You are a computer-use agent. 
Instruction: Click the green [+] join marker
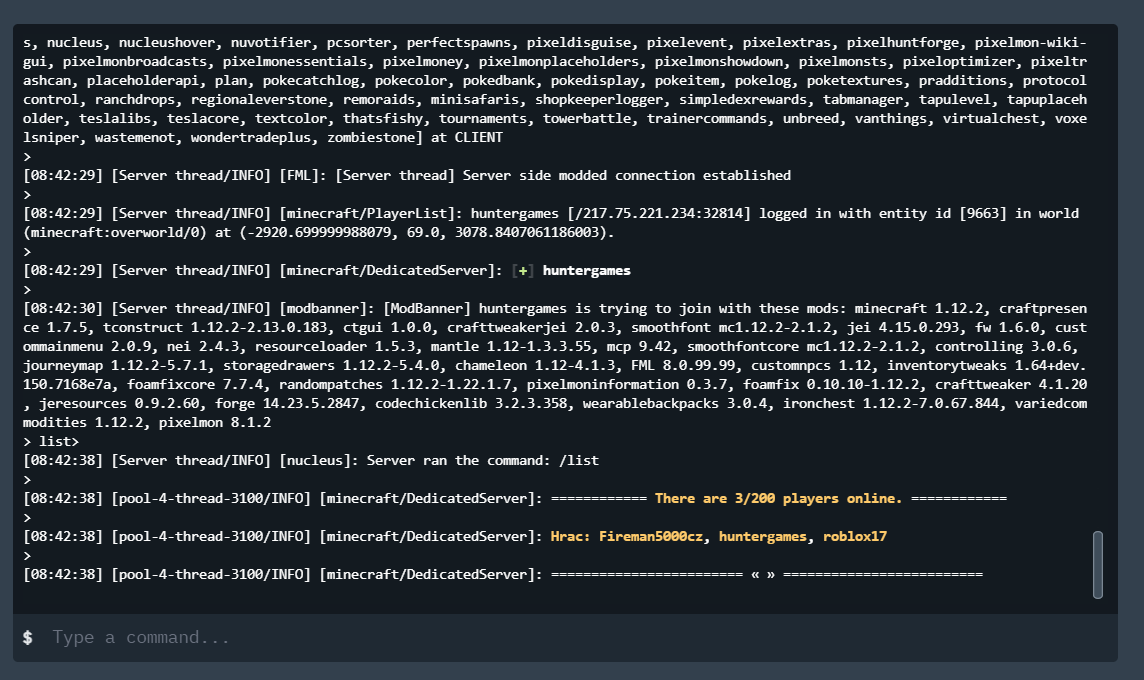pos(522,271)
